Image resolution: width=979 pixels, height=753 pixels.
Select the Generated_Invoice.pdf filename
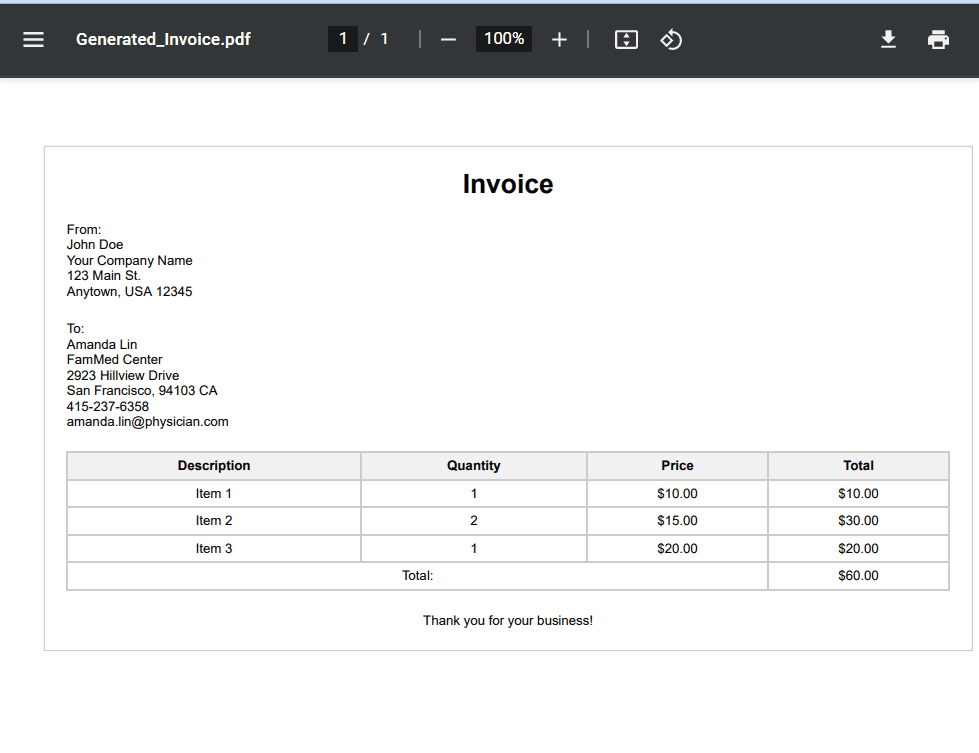[x=162, y=39]
